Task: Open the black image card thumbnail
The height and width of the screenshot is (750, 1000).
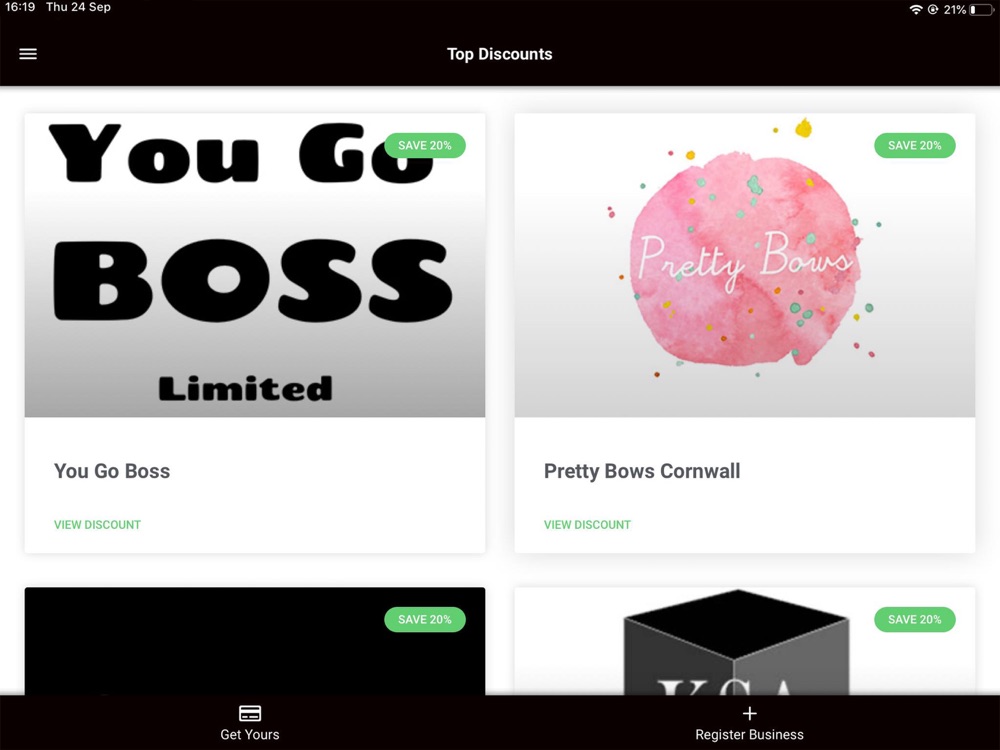Action: coord(254,642)
